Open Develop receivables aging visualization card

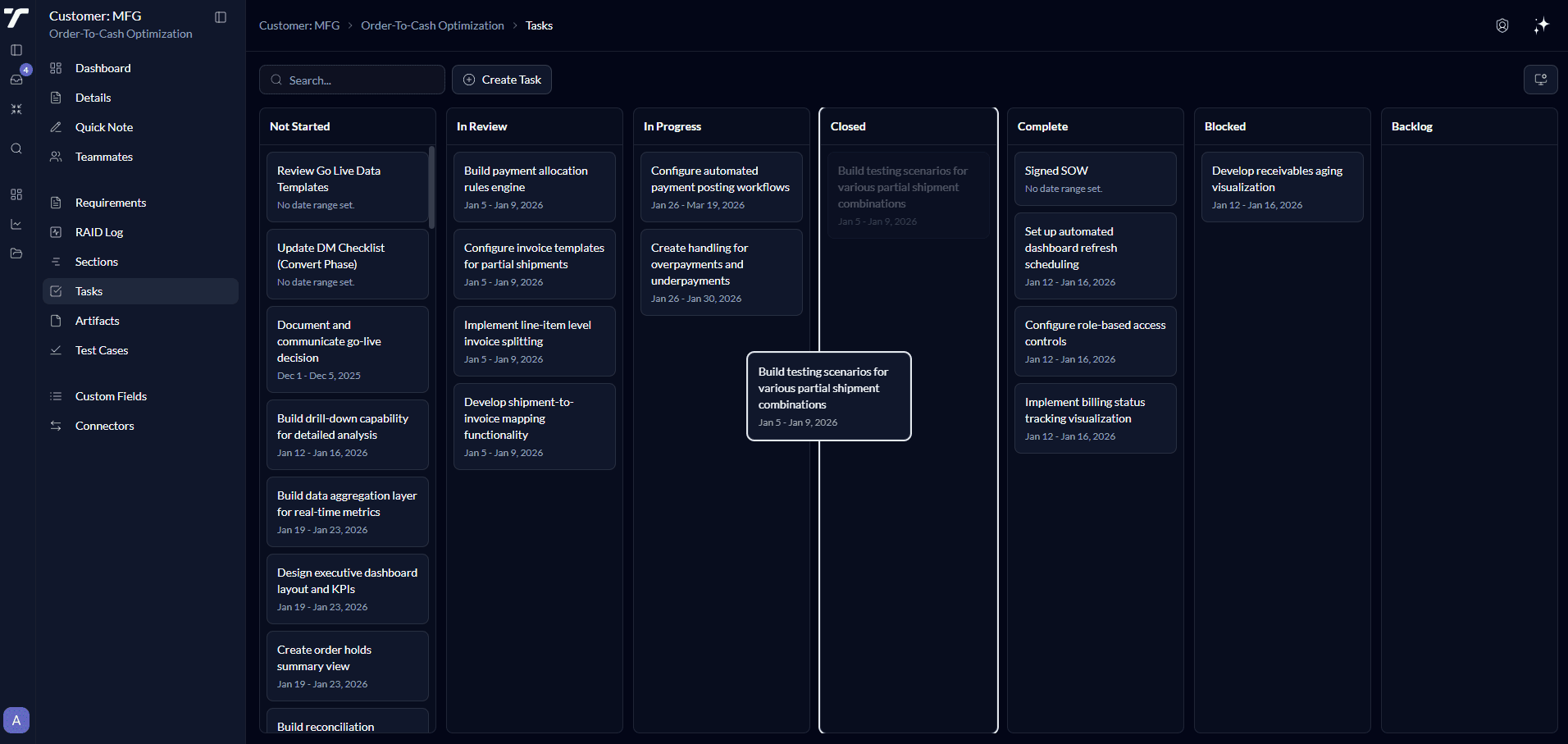tap(1283, 187)
